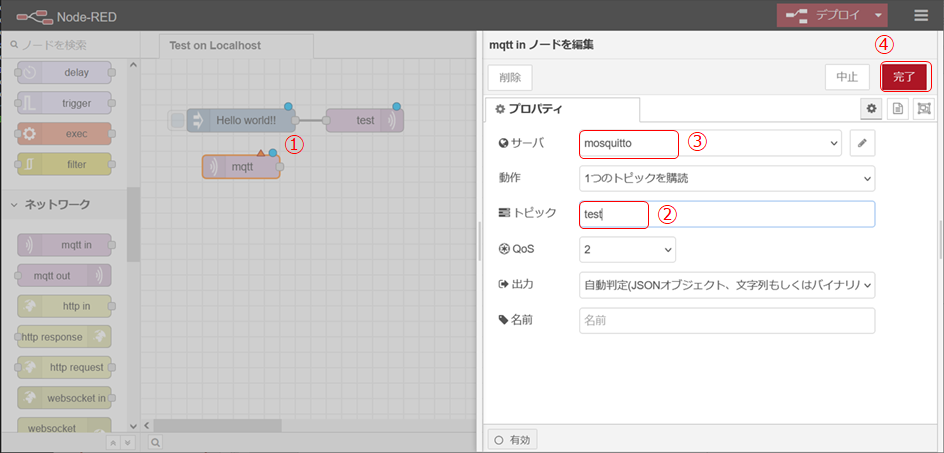Open the 動作 action dropdown
This screenshot has width=944, height=453.
click(x=727, y=179)
